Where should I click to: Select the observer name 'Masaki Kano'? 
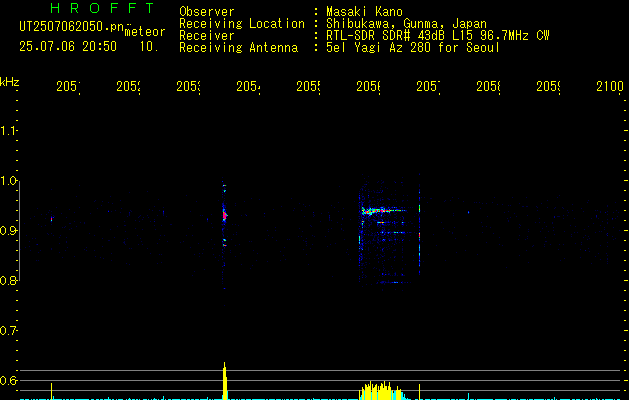[364, 12]
